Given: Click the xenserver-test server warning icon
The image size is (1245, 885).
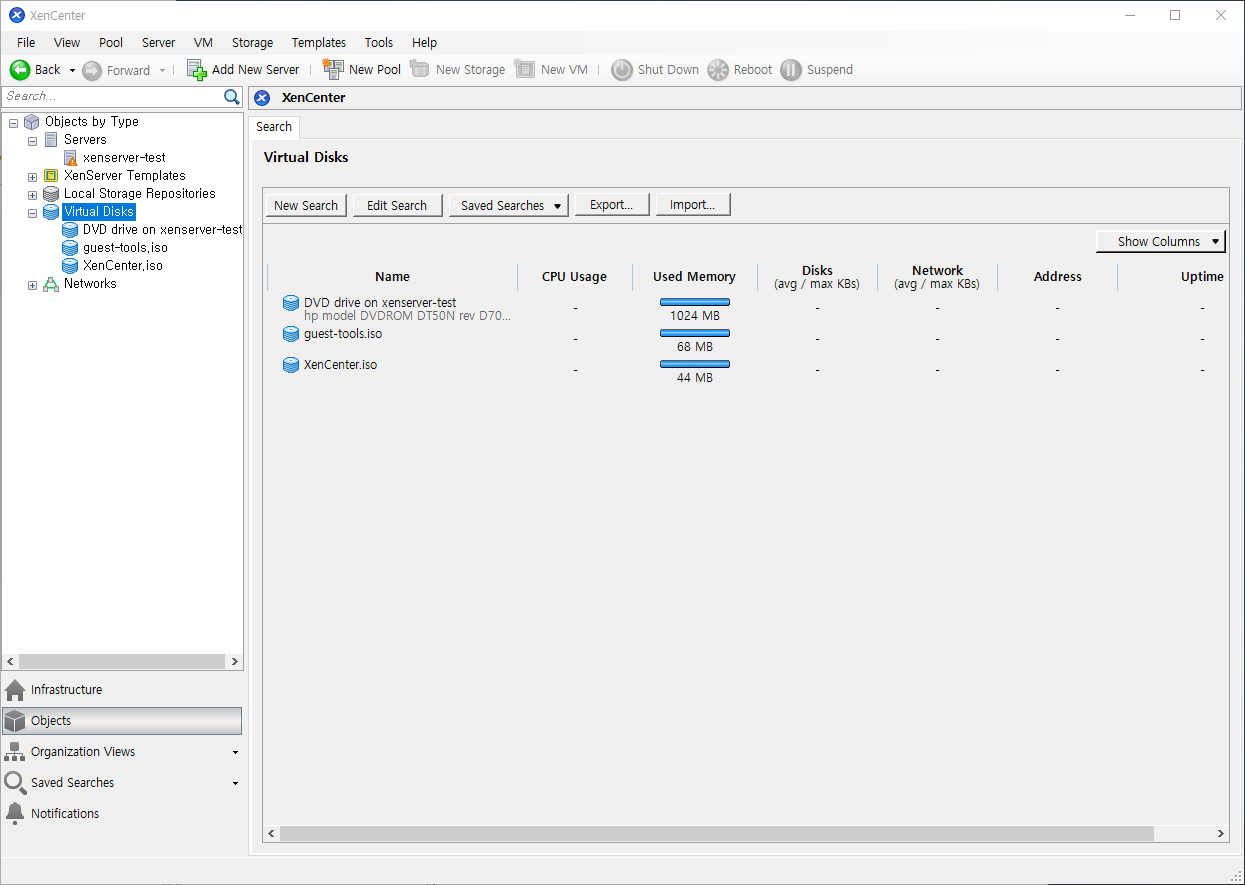Looking at the screenshot, I should tap(70, 158).
